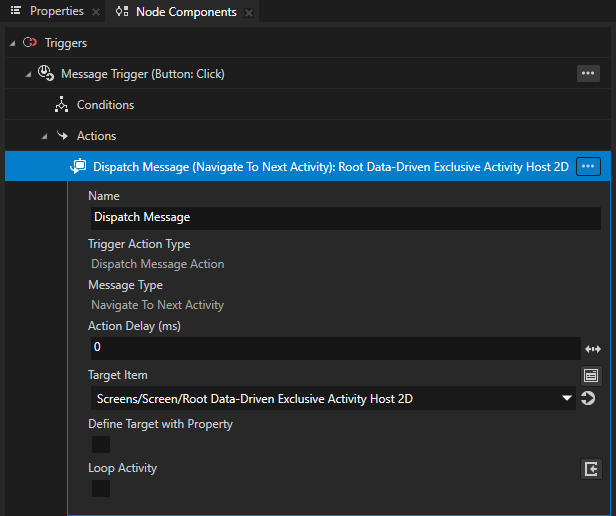The height and width of the screenshot is (516, 616).
Task: Select the Actions row label
Action: pyautogui.click(x=96, y=136)
